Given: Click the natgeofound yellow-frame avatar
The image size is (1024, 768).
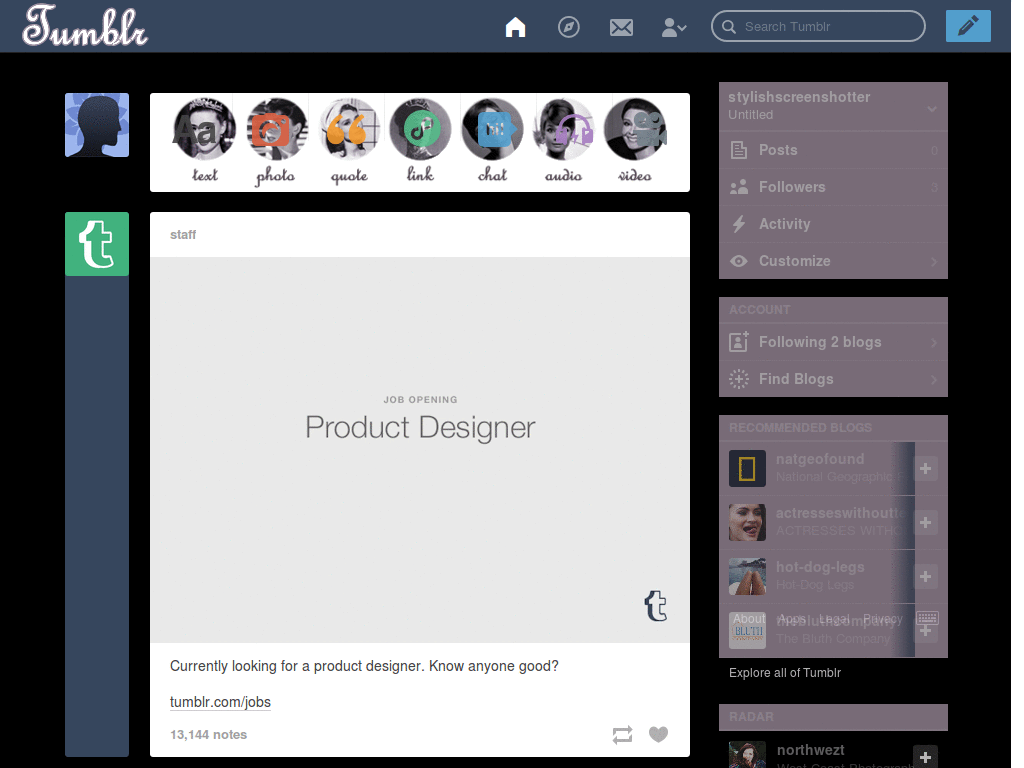Looking at the screenshot, I should coord(747,468).
